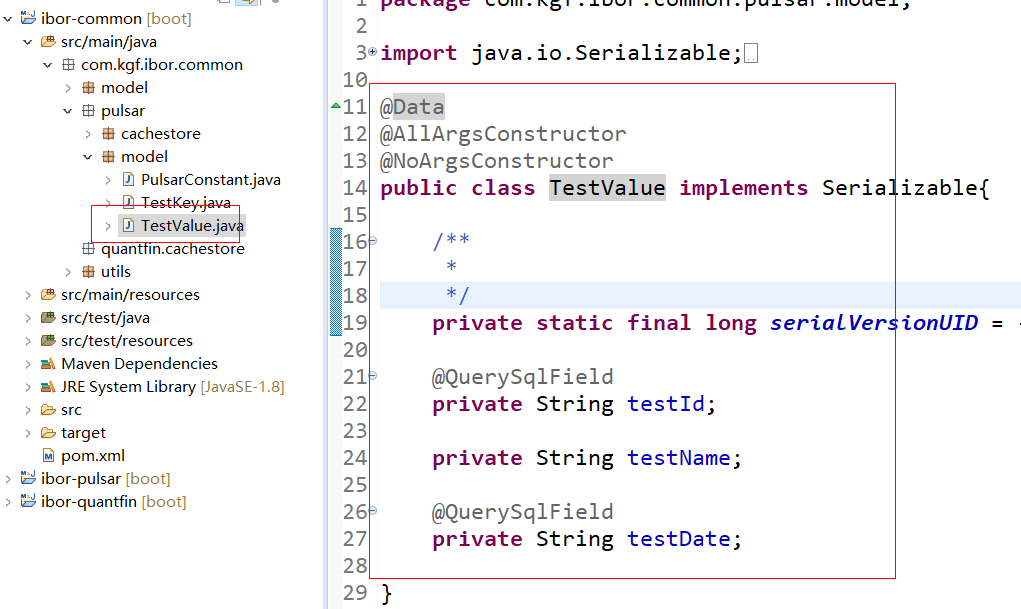Click the src folder icon below pom.xml

coord(46,409)
